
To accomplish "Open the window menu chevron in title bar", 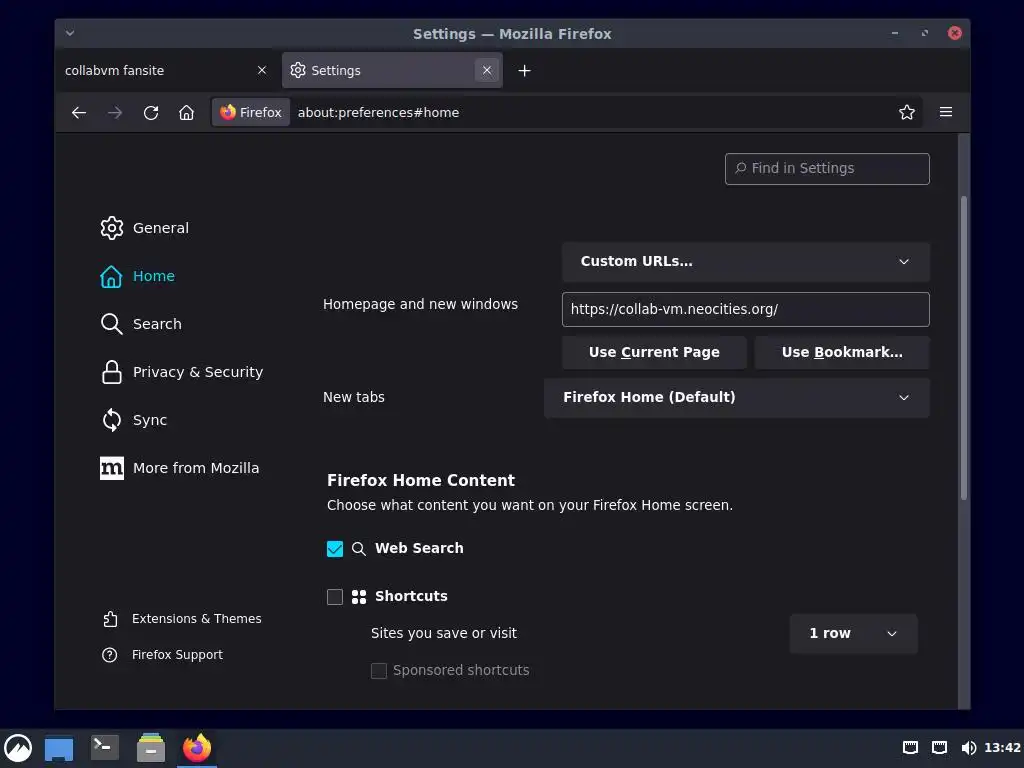I will point(70,33).
